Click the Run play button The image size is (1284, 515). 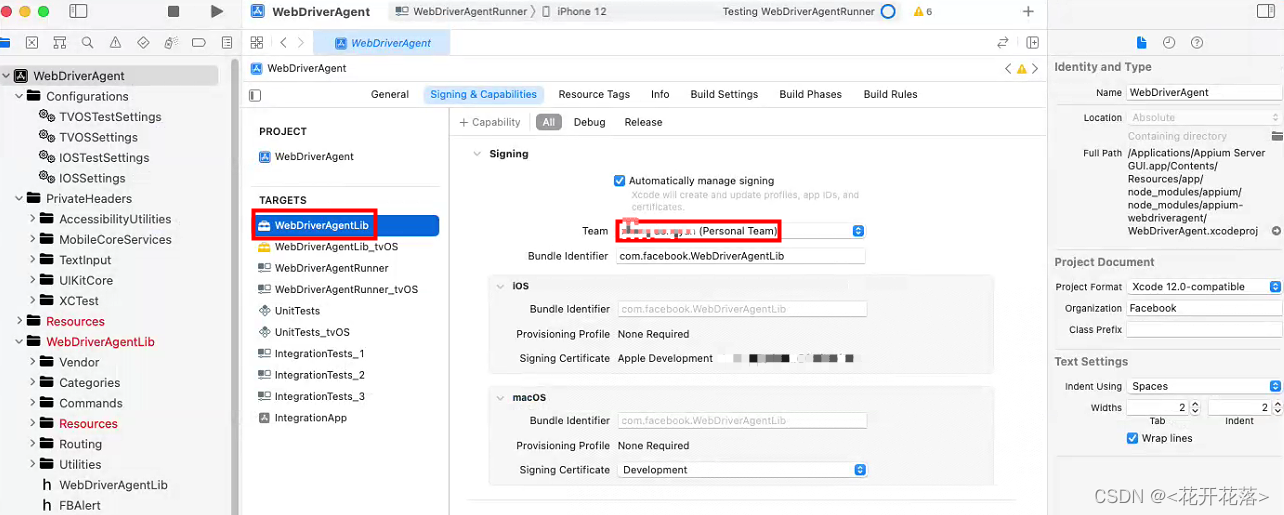pyautogui.click(x=217, y=11)
